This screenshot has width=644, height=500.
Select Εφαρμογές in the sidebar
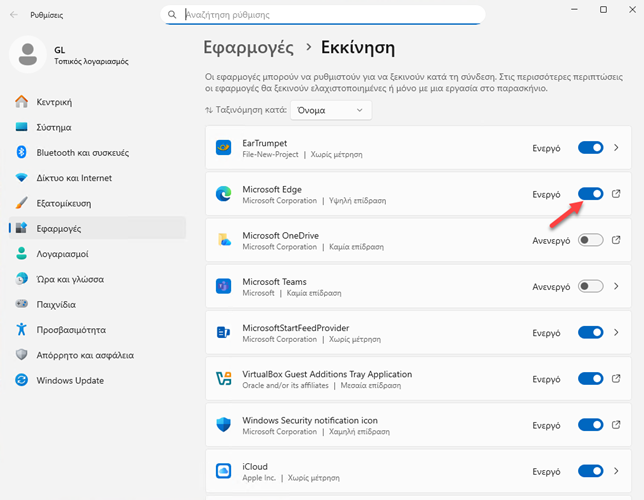pos(97,228)
